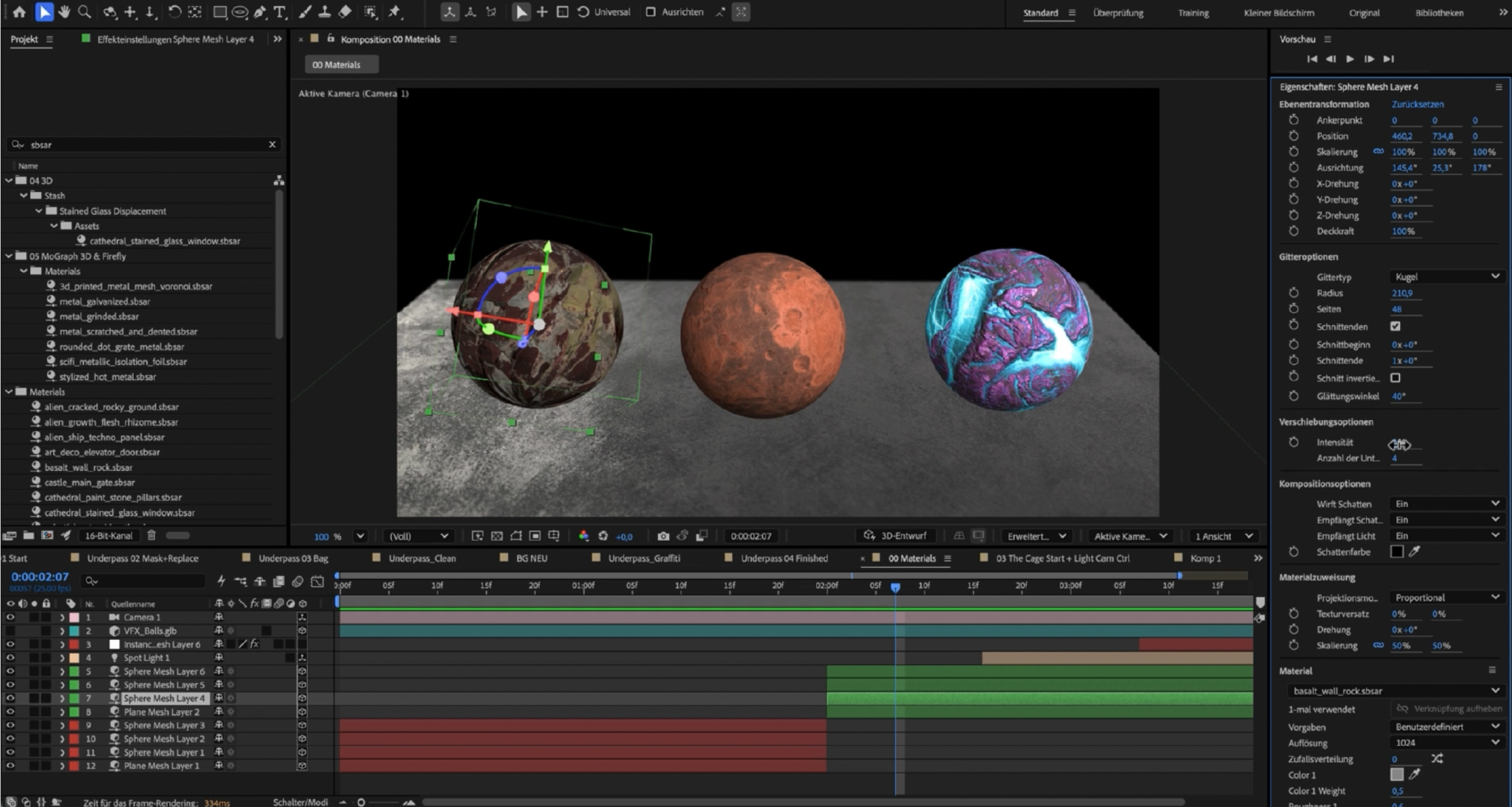Select the Rectangle shape tool
The image size is (1512, 807).
tap(220, 12)
